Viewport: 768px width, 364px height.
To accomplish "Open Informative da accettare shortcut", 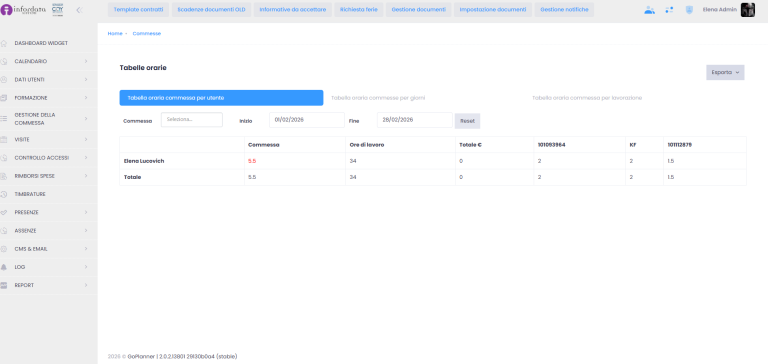I will [x=293, y=10].
